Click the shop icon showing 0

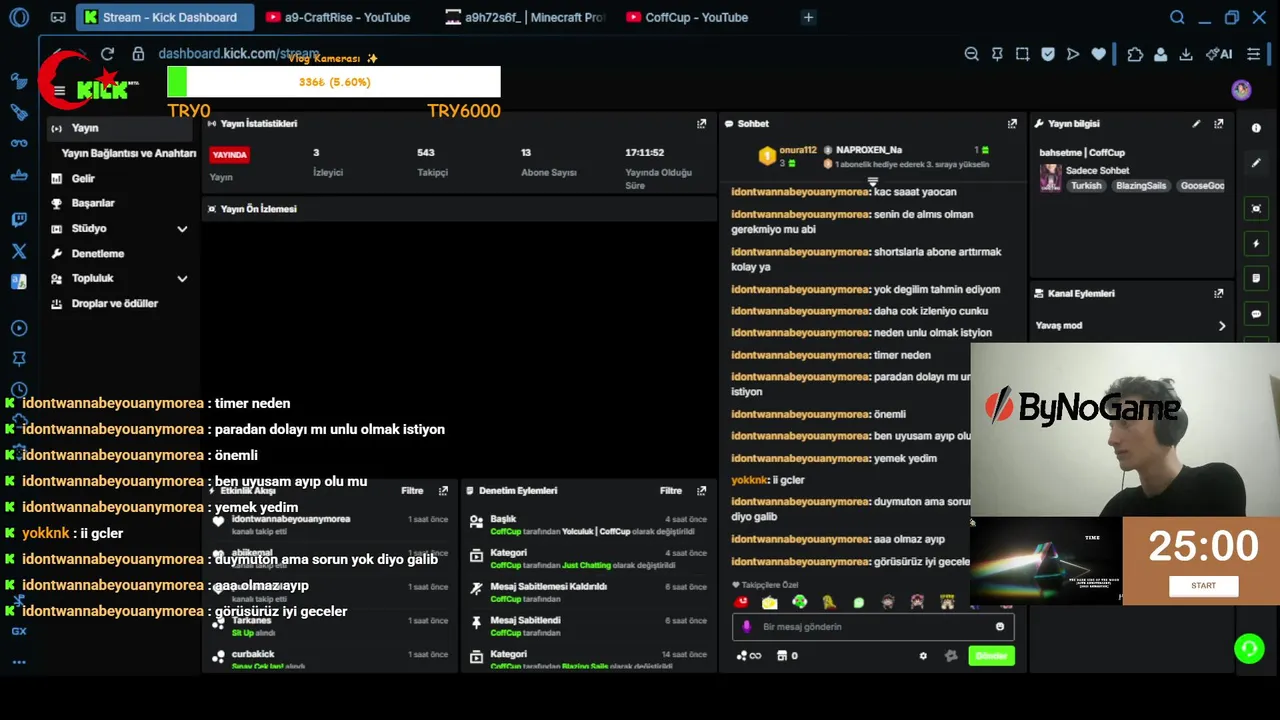[787, 656]
